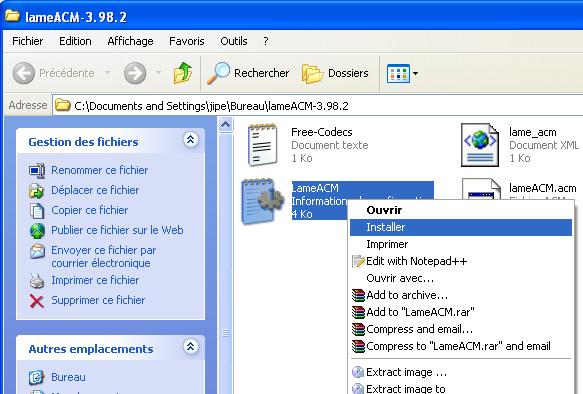The height and width of the screenshot is (394, 583).
Task: Collapse the Gestion des fichiers panel
Action: tap(190, 139)
